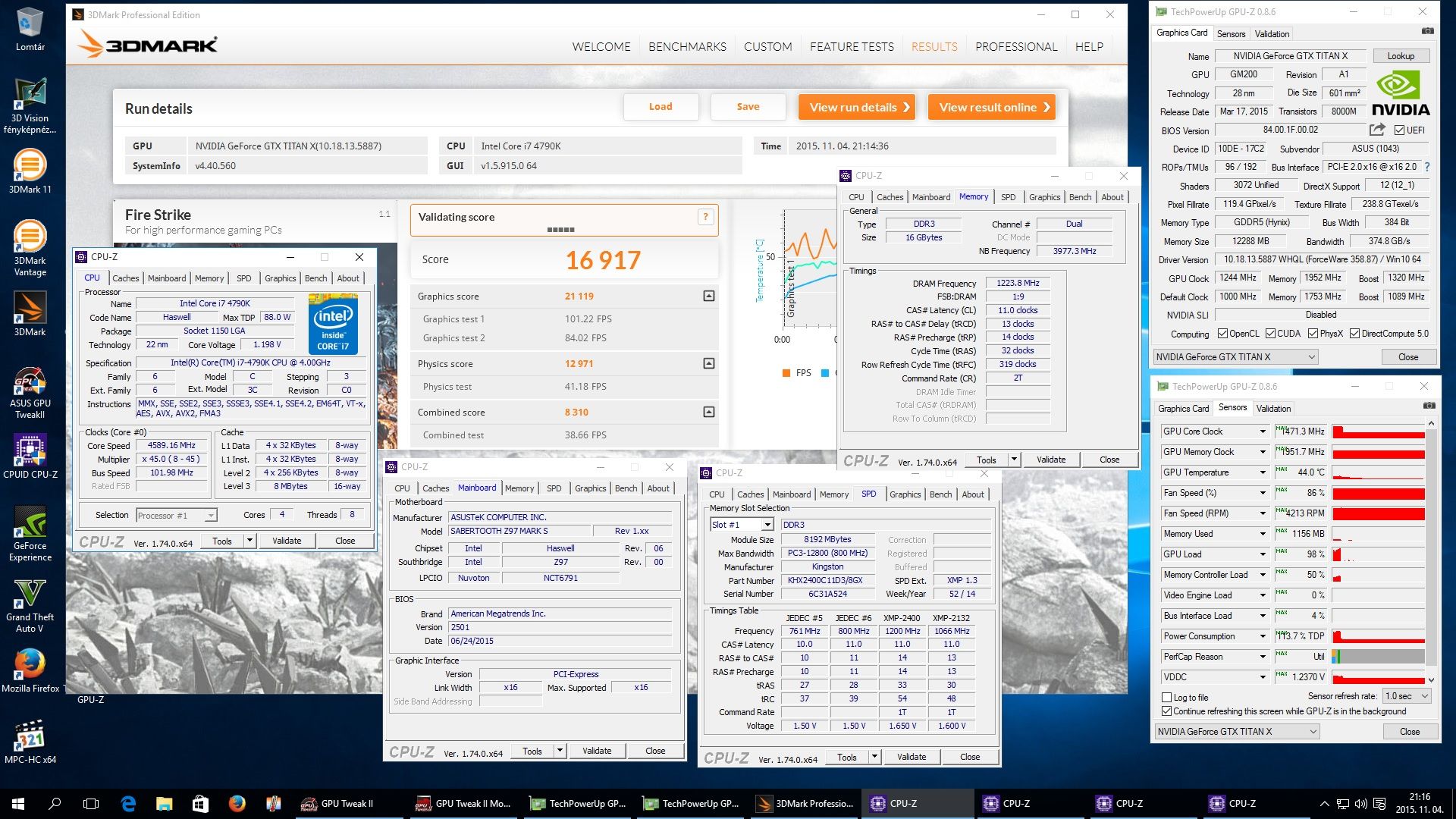
Task: Click Validate in CPU-Z SPD window
Action: [911, 757]
